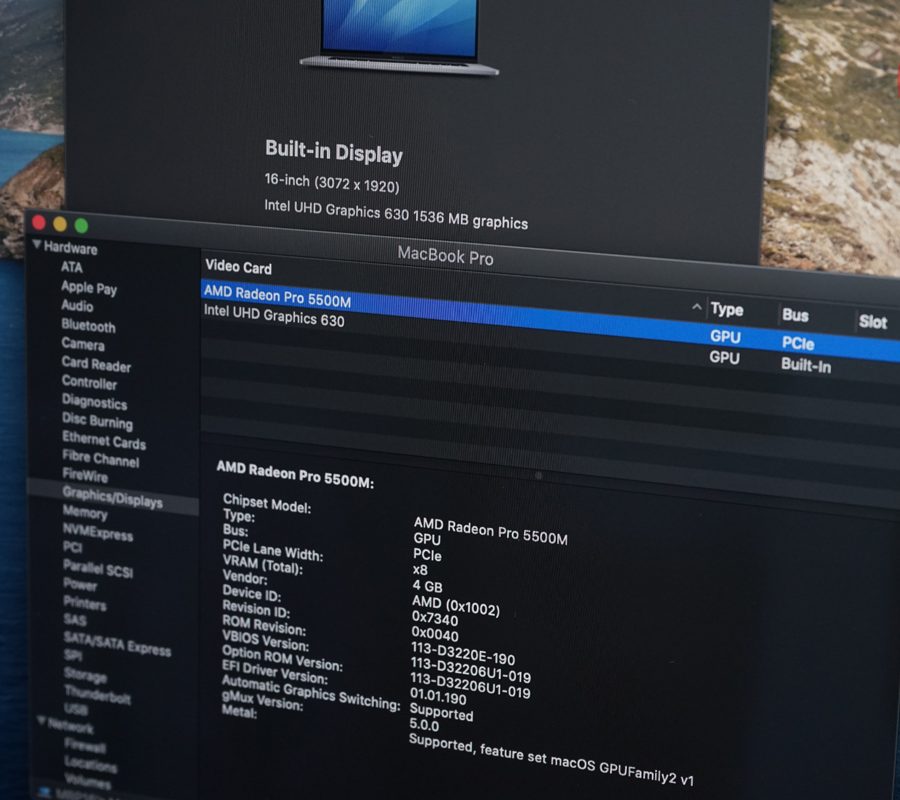
Task: Click the 'ROM Revision:' label
Action: [x=264, y=624]
